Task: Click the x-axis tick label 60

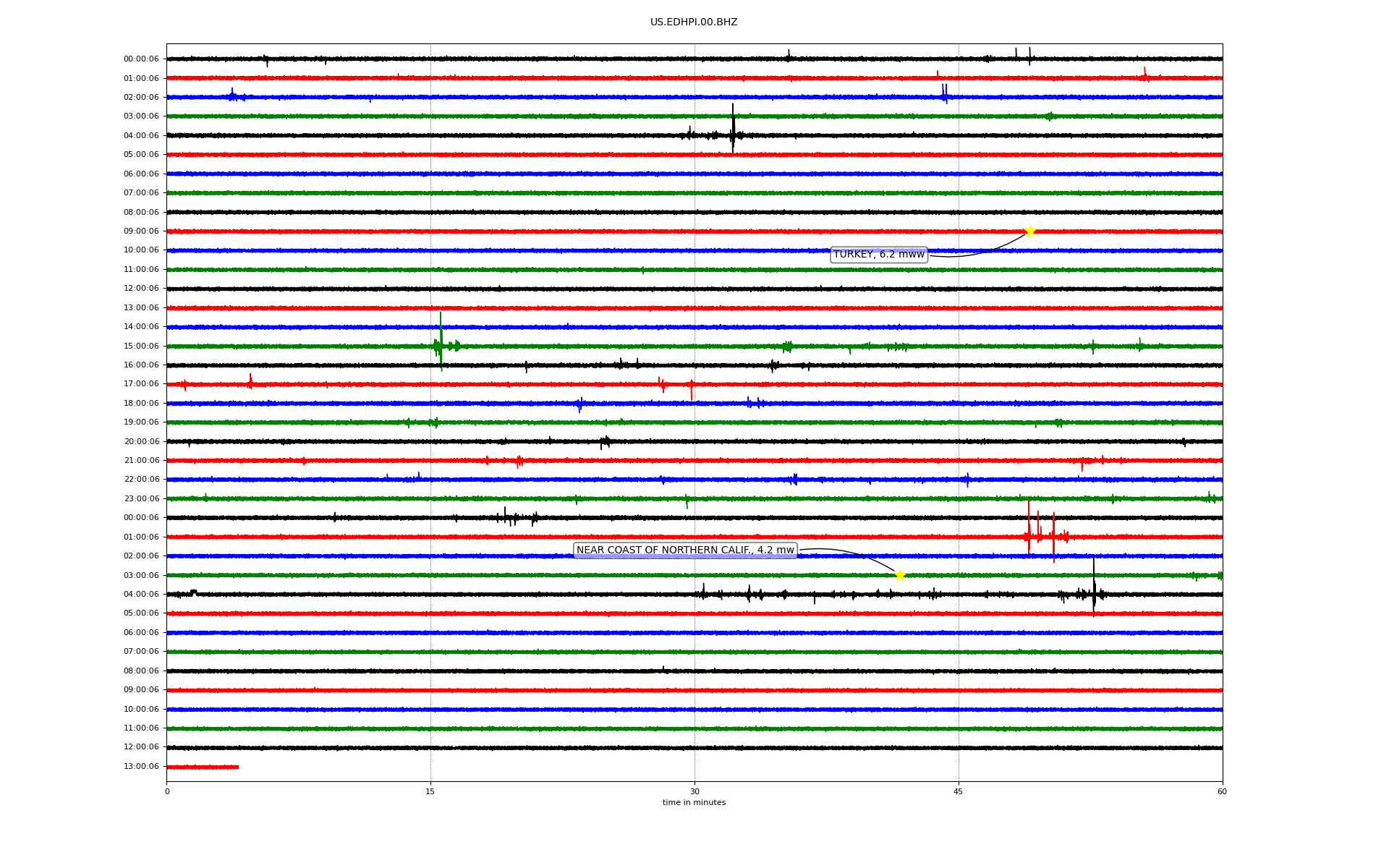Action: point(1222,791)
